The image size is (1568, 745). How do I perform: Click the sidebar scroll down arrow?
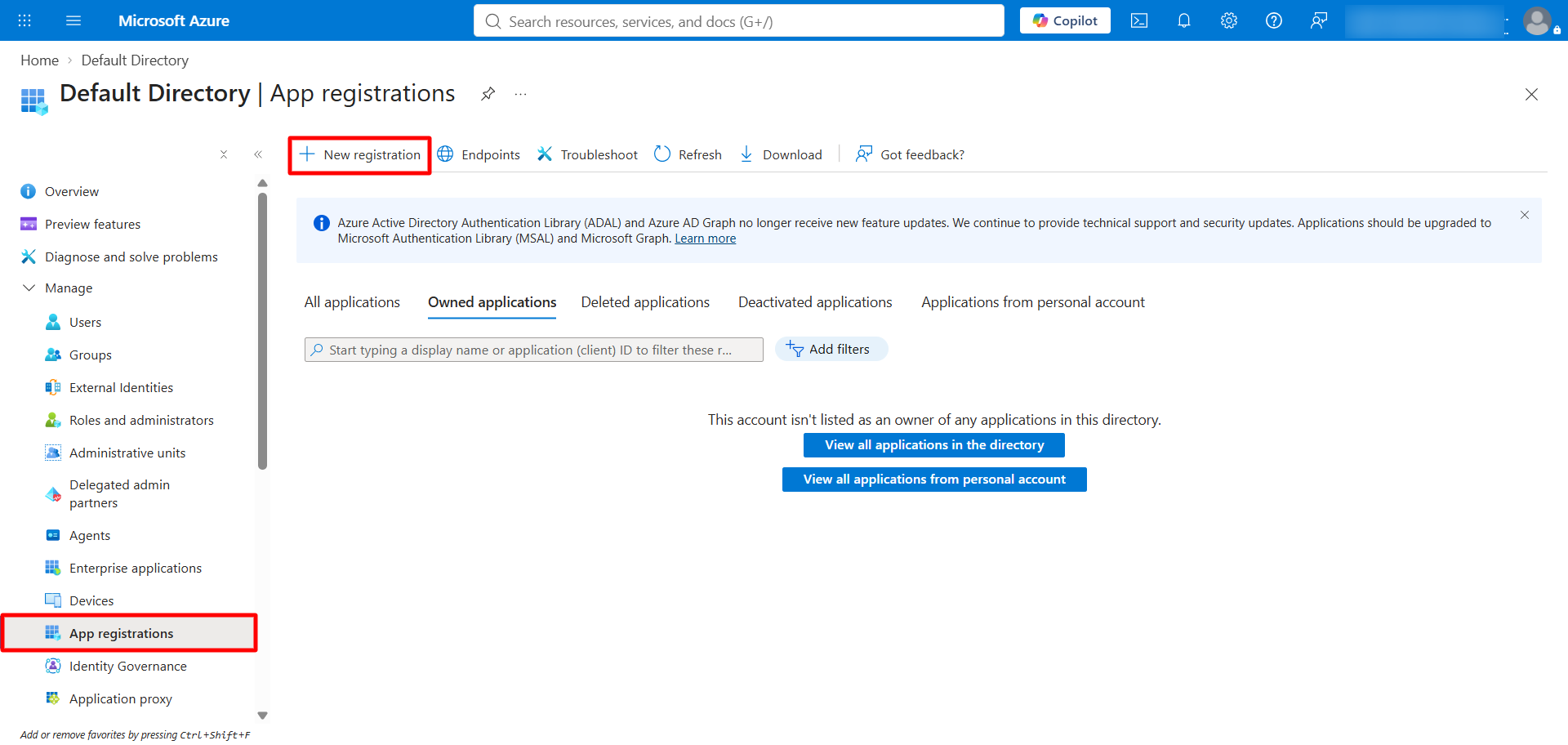pyautogui.click(x=262, y=716)
